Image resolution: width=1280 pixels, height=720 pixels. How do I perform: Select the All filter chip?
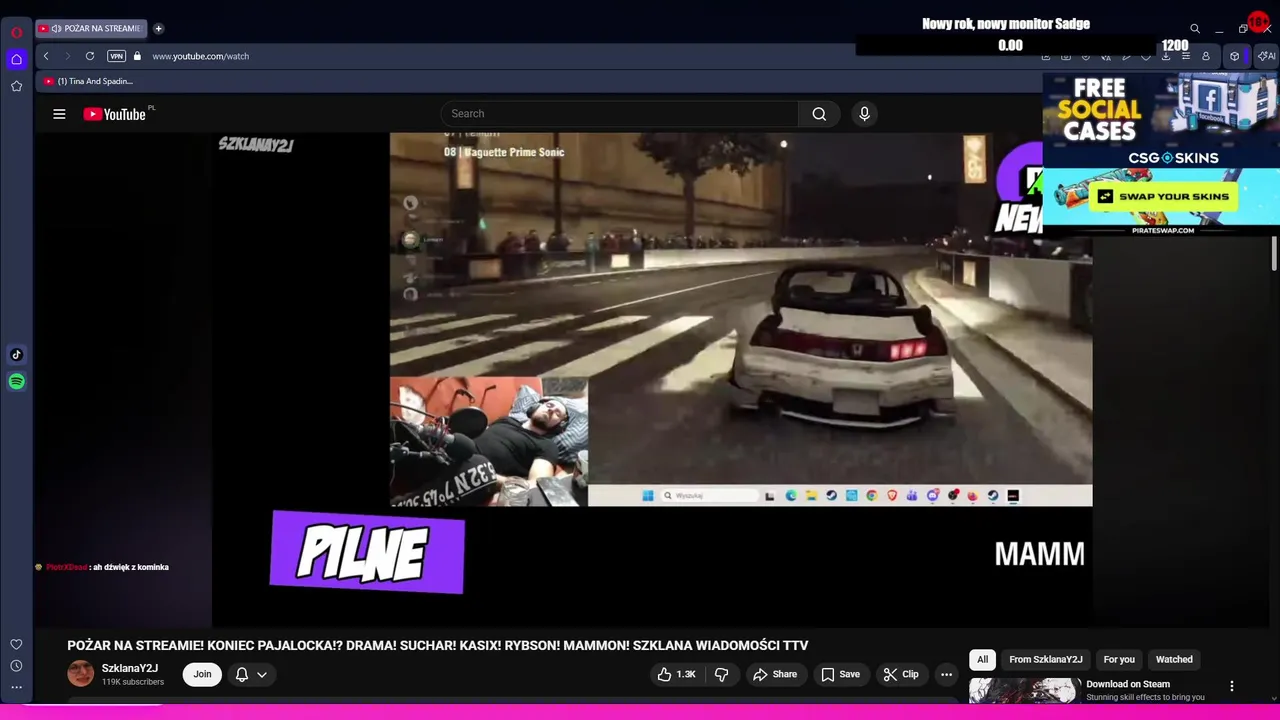[982, 659]
